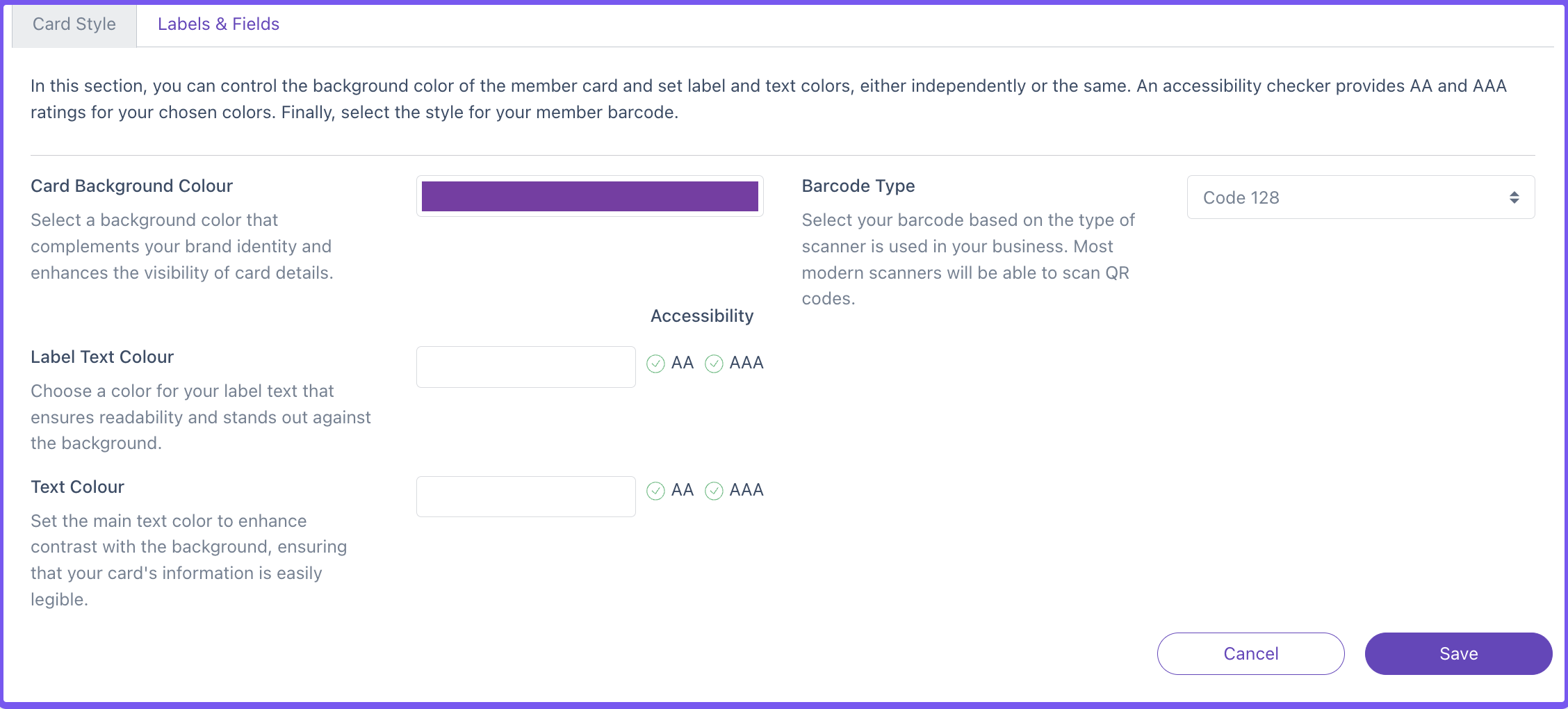
Task: Switch to the Labels & Fields tab
Action: [218, 24]
